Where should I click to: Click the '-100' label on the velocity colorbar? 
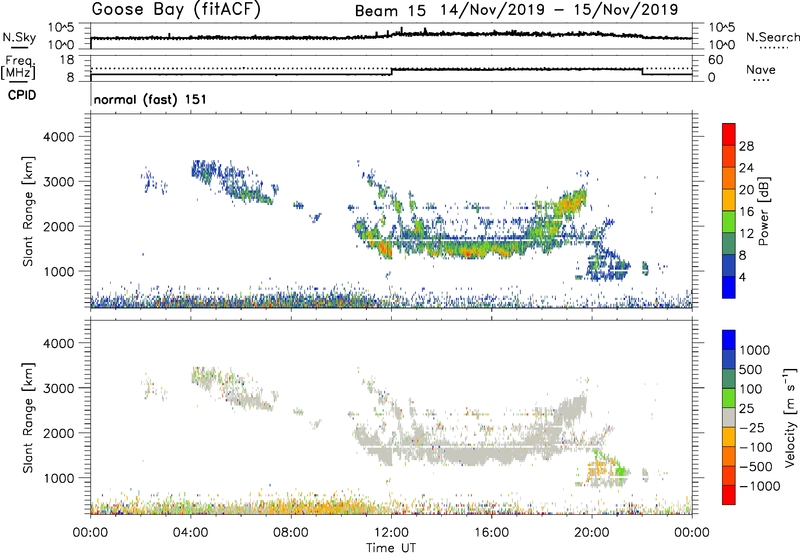pos(756,447)
